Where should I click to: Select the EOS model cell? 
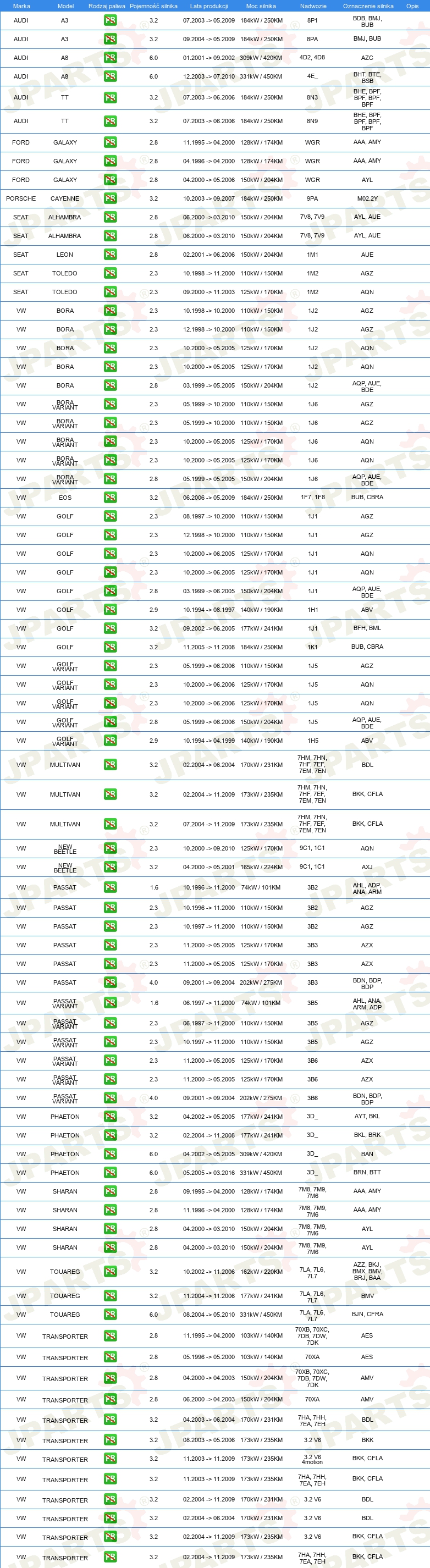(x=65, y=498)
